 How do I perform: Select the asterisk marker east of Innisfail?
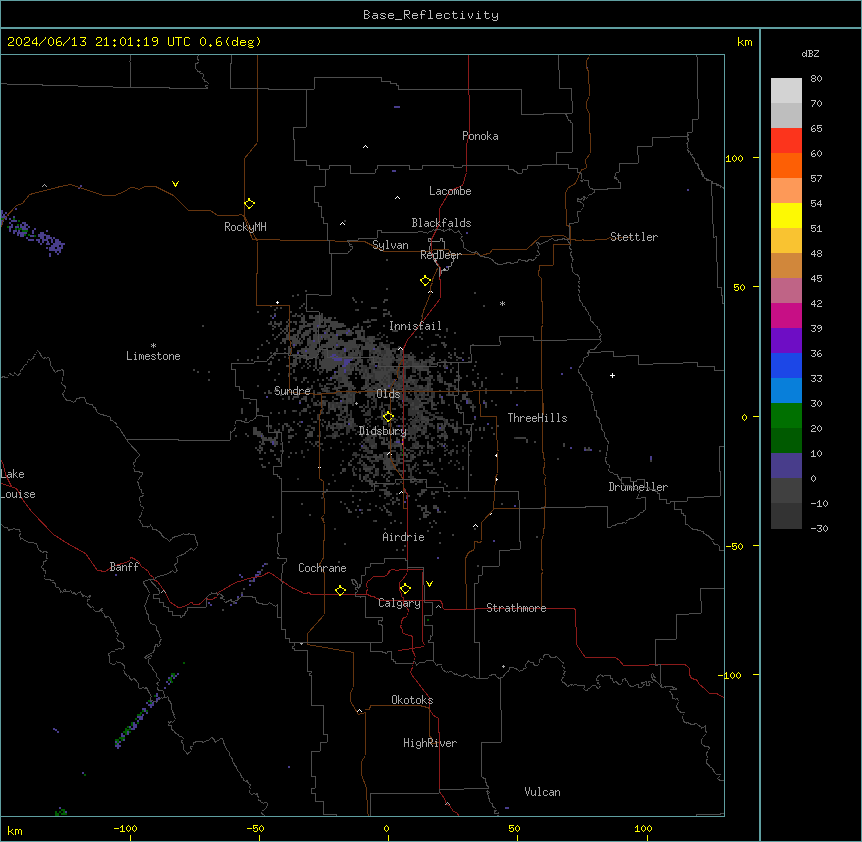point(502,303)
